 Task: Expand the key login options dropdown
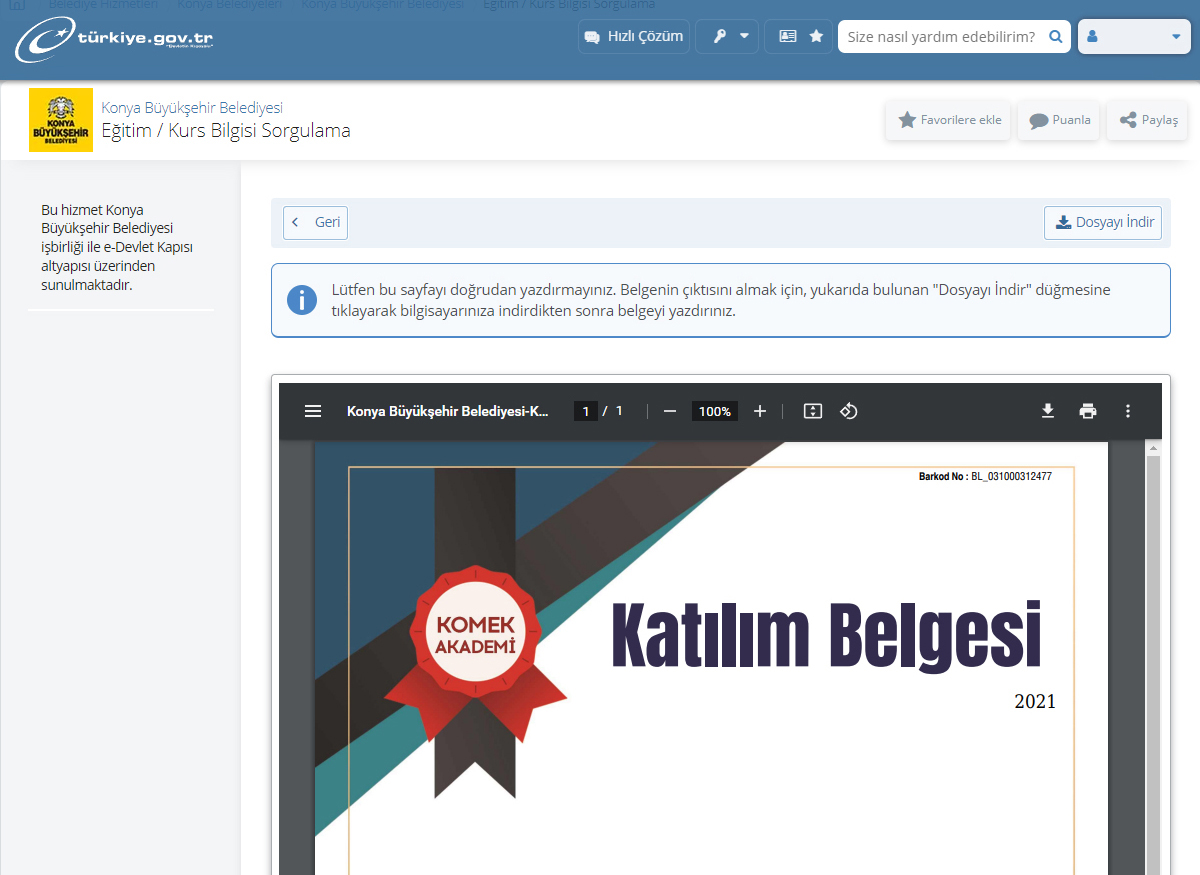point(730,36)
